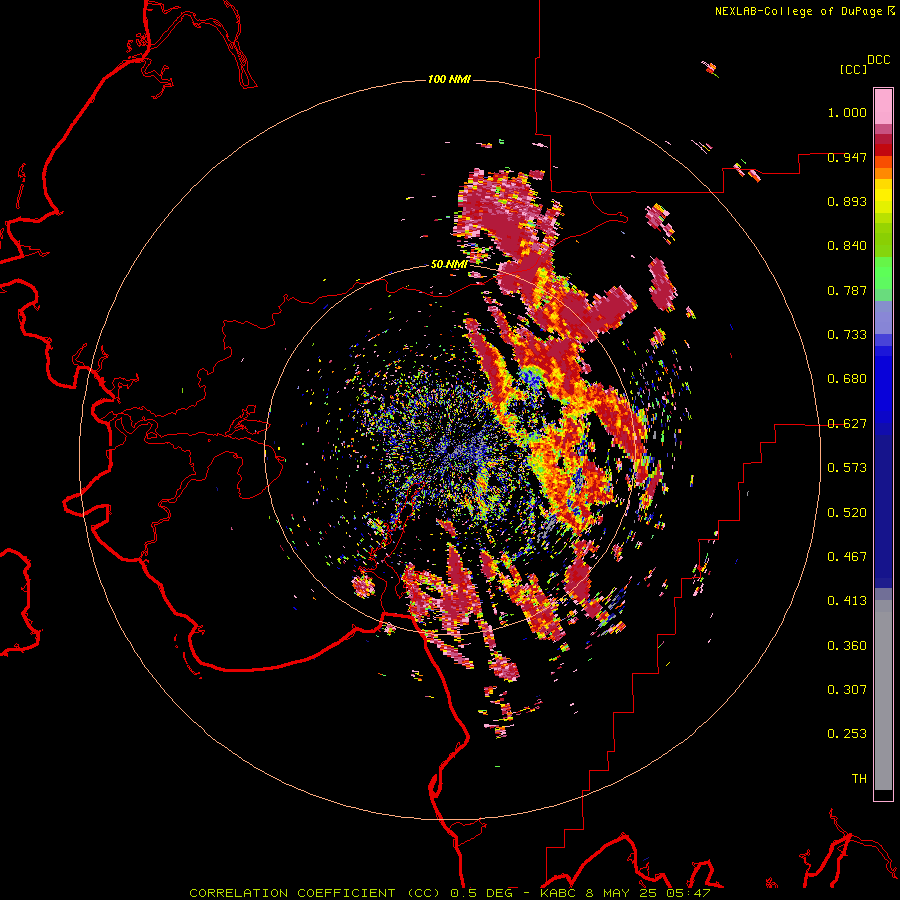Pick the gray legend color near 0.307
This screenshot has height=900, width=900.
point(883,695)
